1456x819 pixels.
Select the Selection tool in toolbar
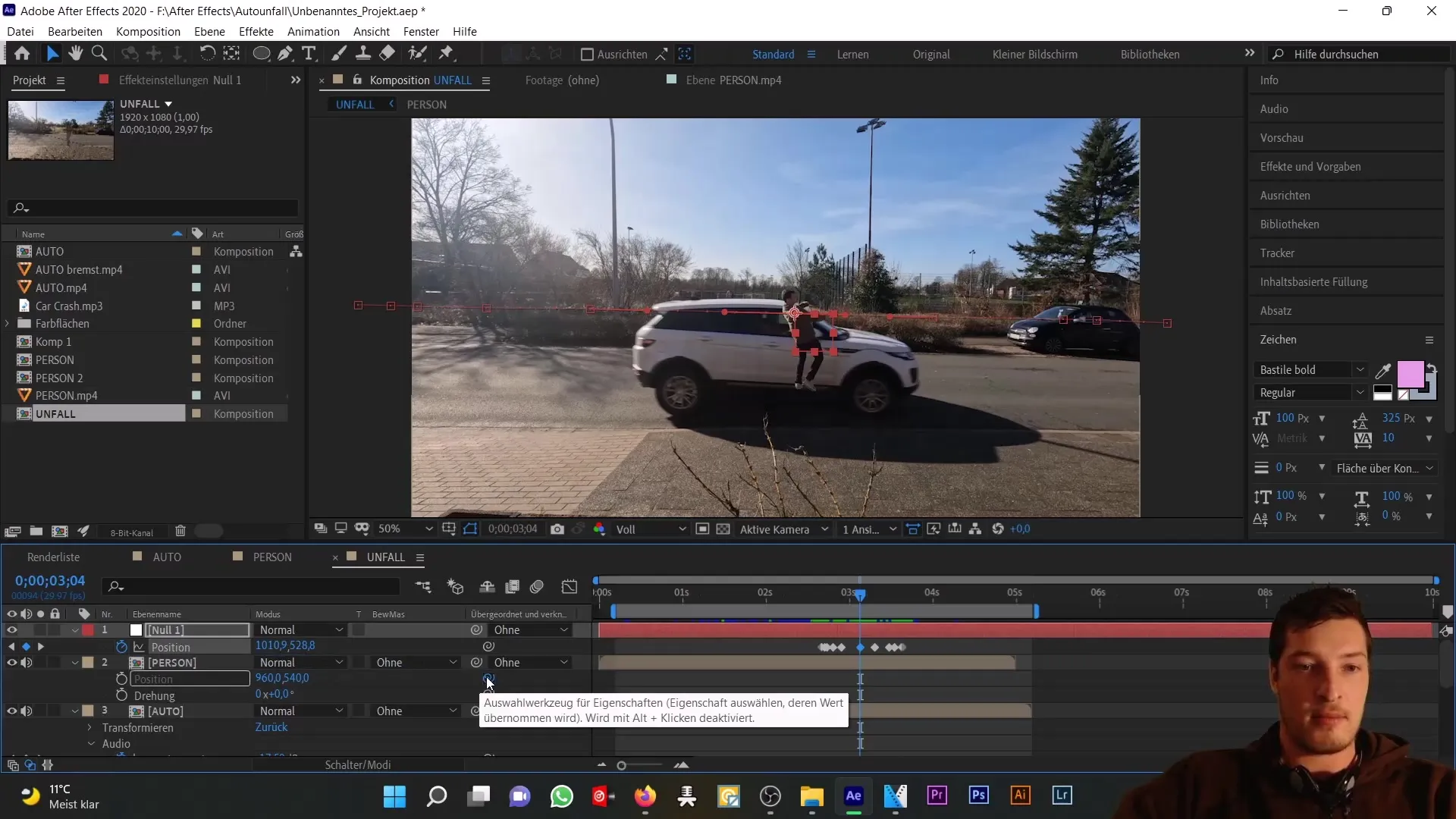point(51,54)
